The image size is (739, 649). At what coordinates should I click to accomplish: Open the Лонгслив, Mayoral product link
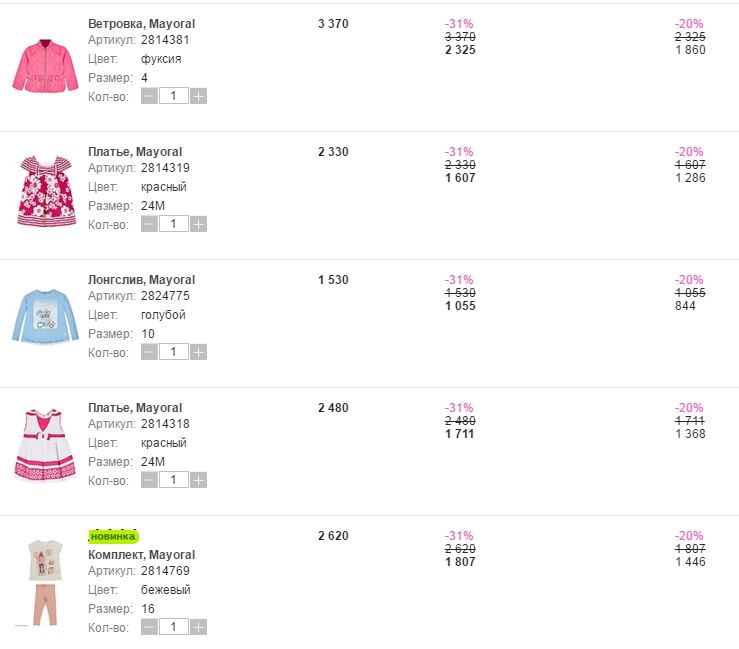(141, 280)
